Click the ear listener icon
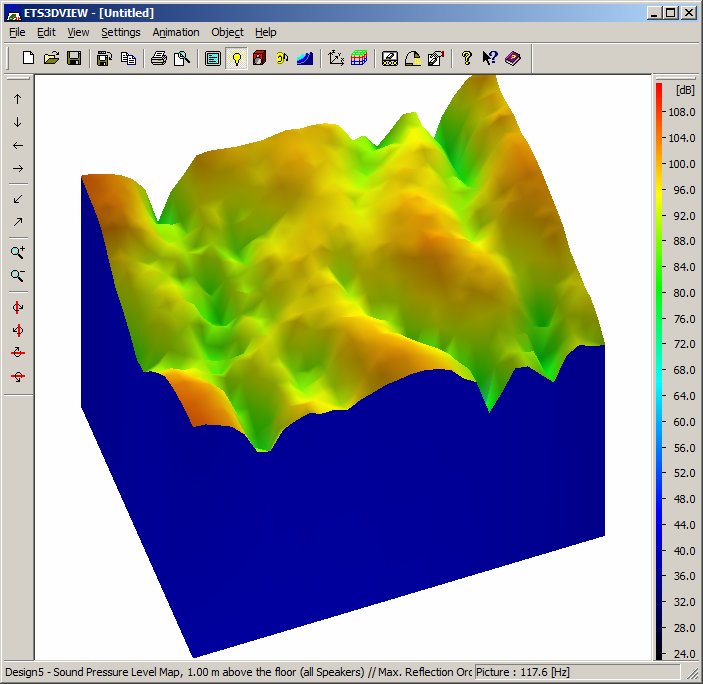 282,58
